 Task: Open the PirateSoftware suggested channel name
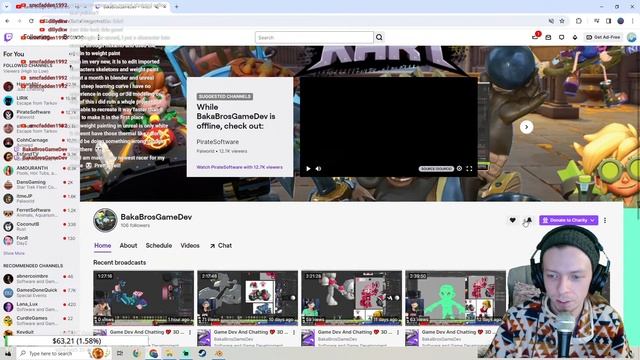[218, 142]
